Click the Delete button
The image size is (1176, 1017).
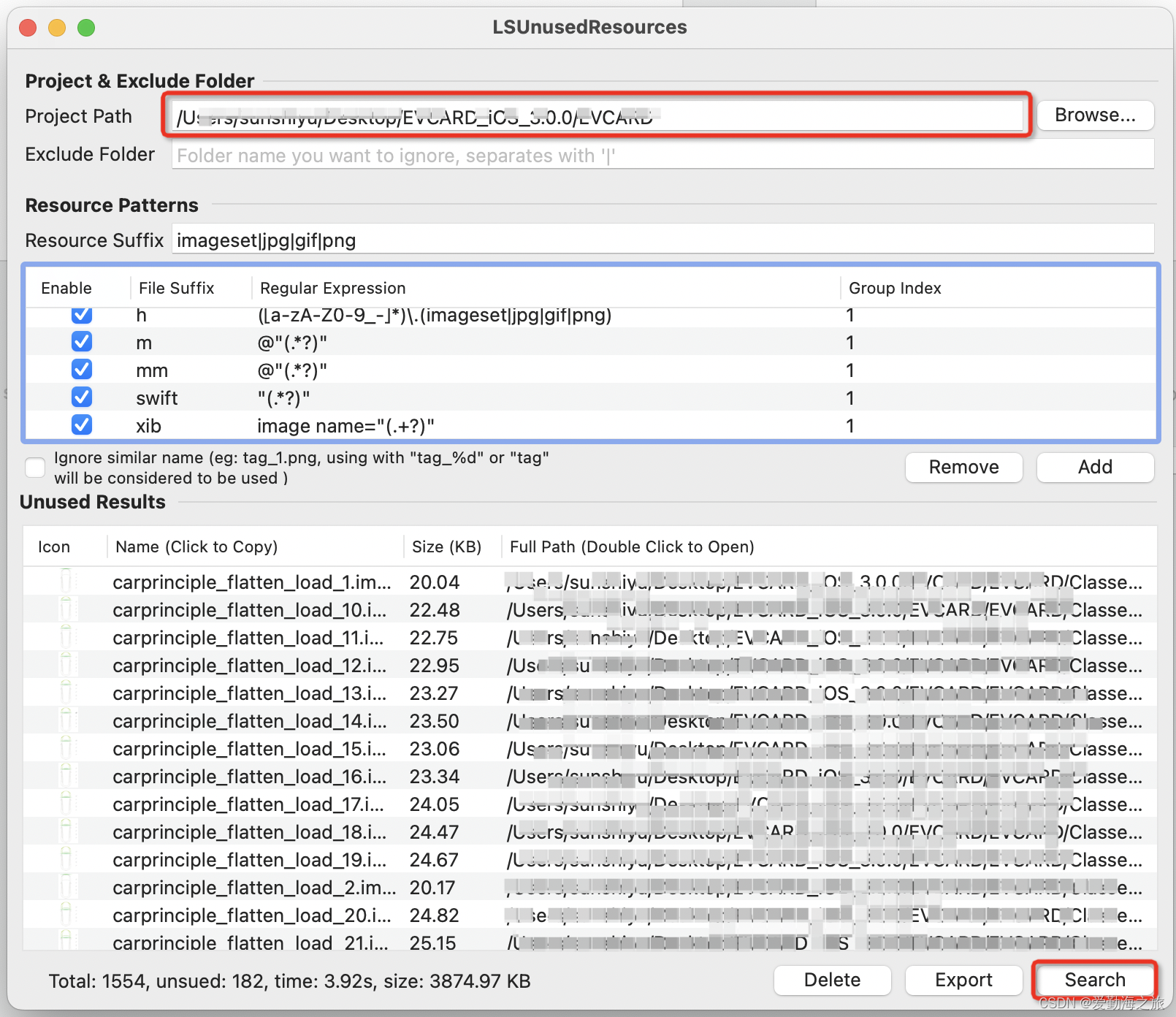click(832, 980)
